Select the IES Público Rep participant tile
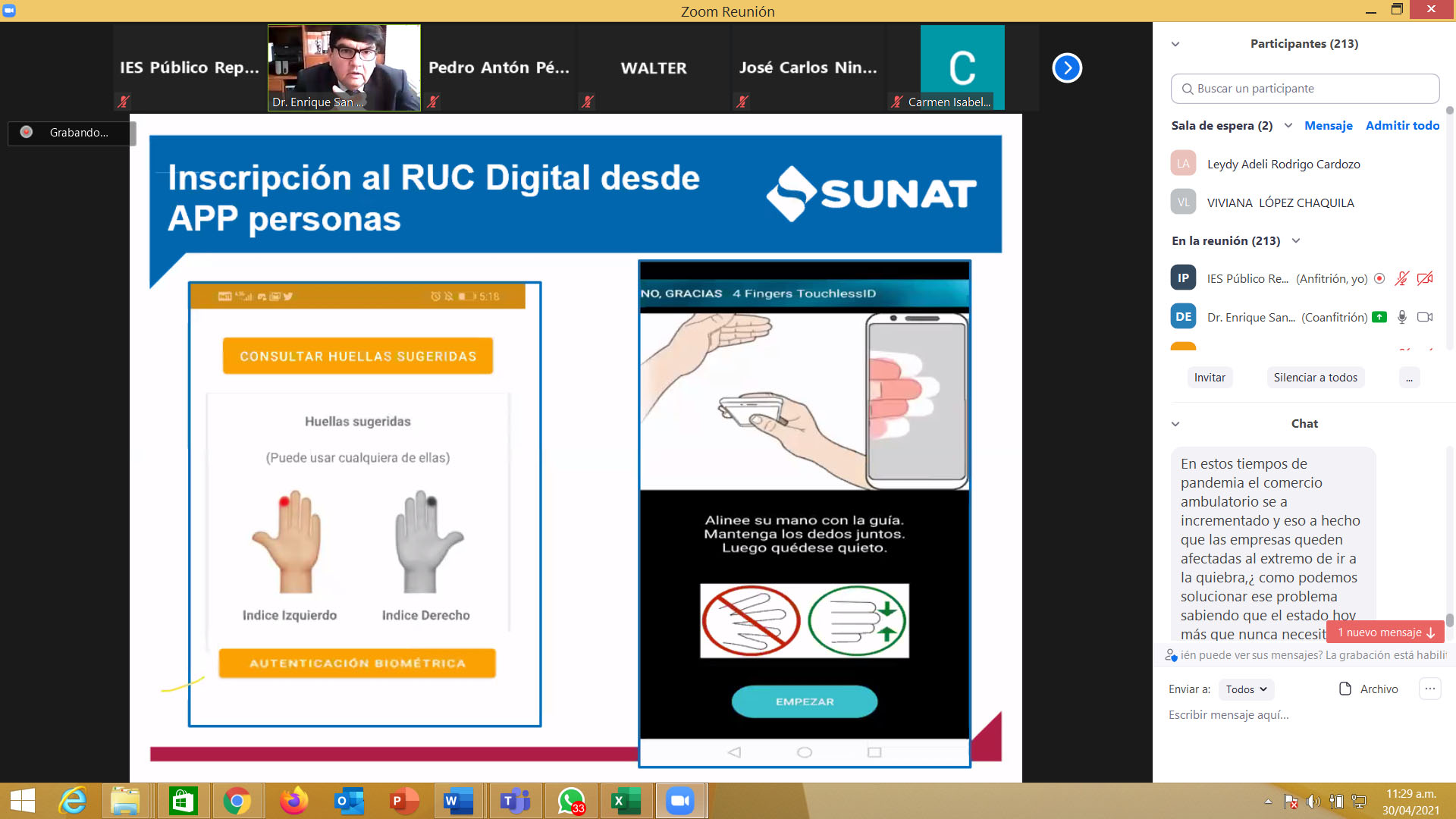 190,68
